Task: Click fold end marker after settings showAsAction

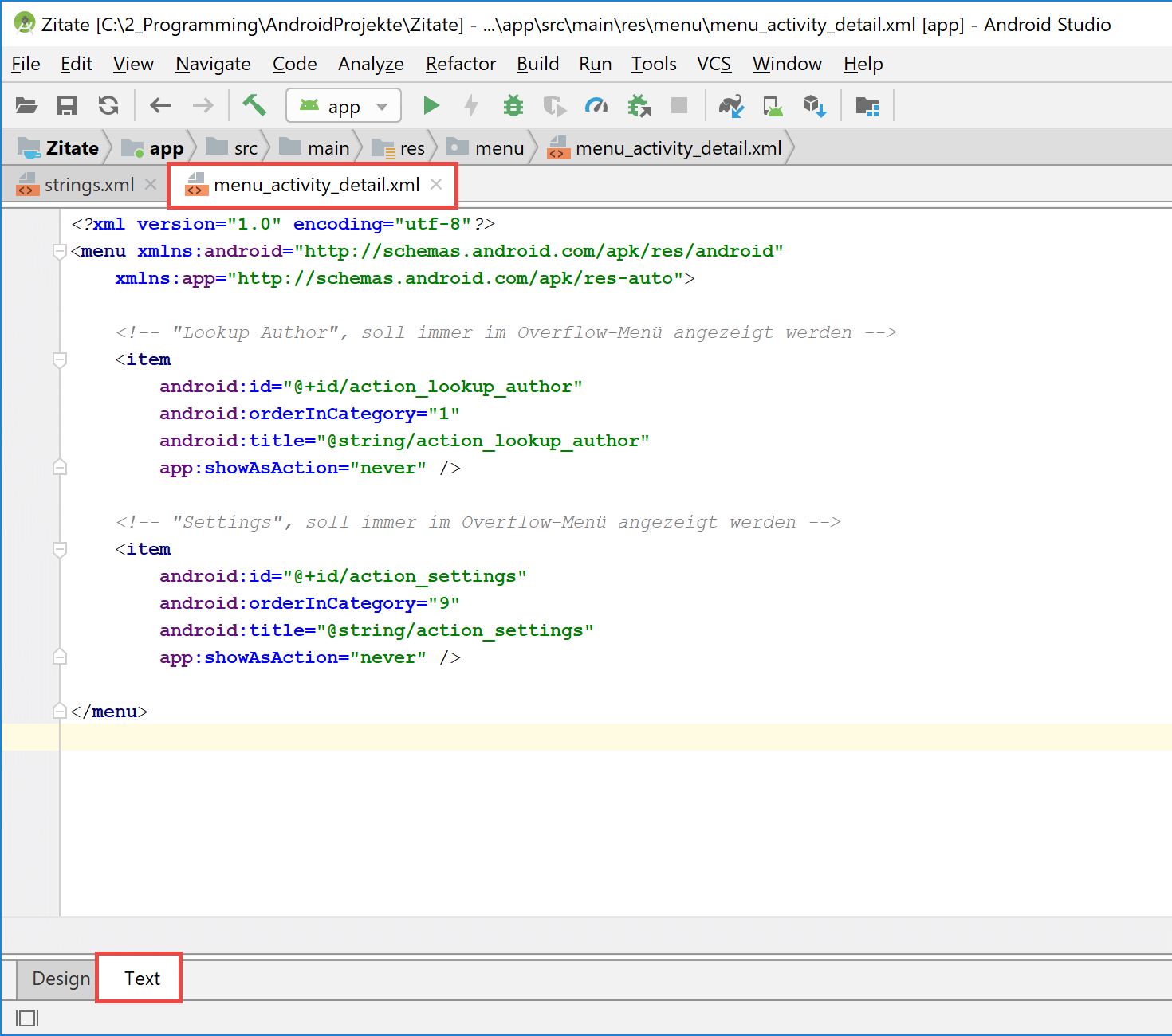Action: 59,657
